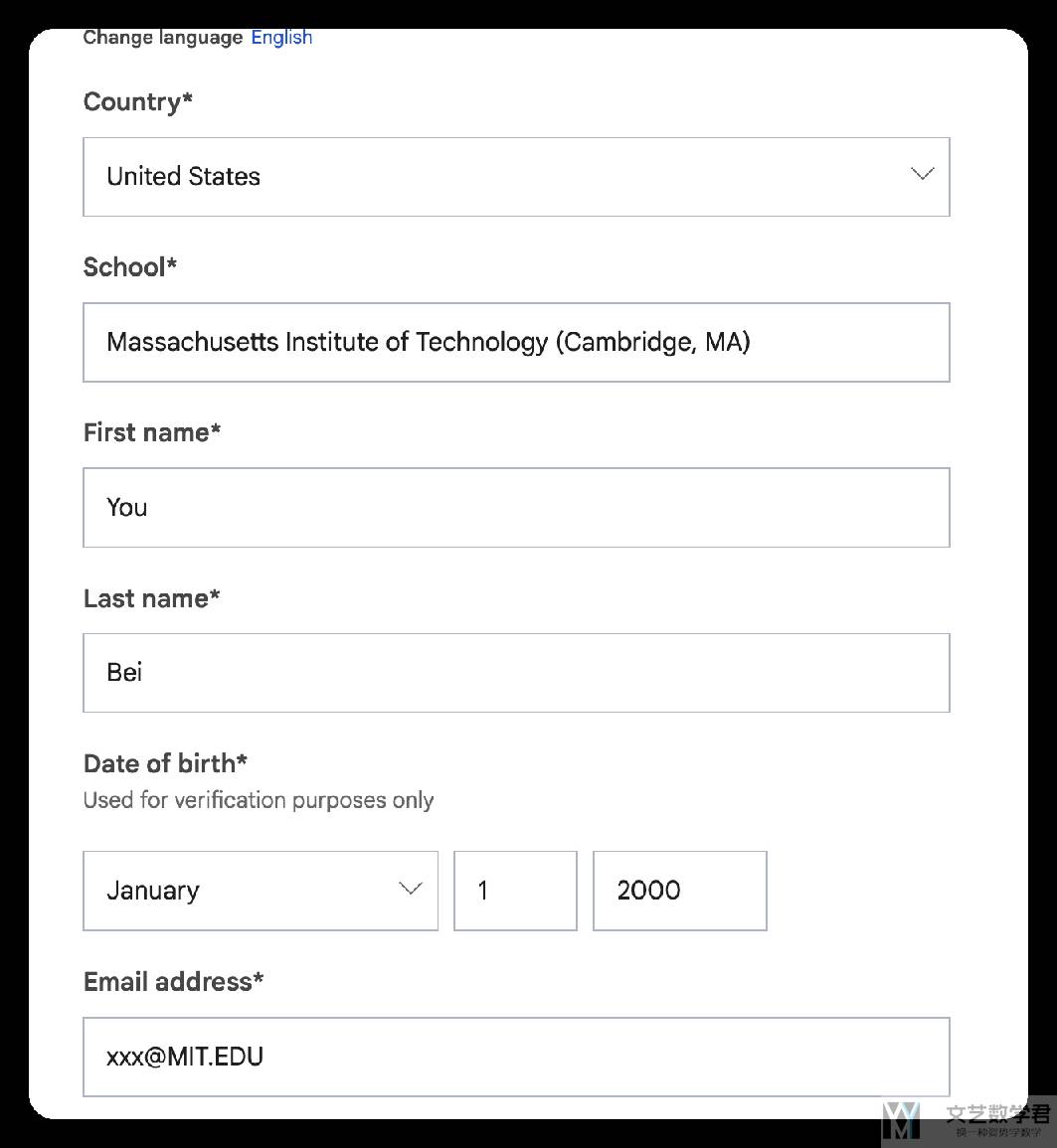Open the birth month dropdown showing January

pos(260,891)
